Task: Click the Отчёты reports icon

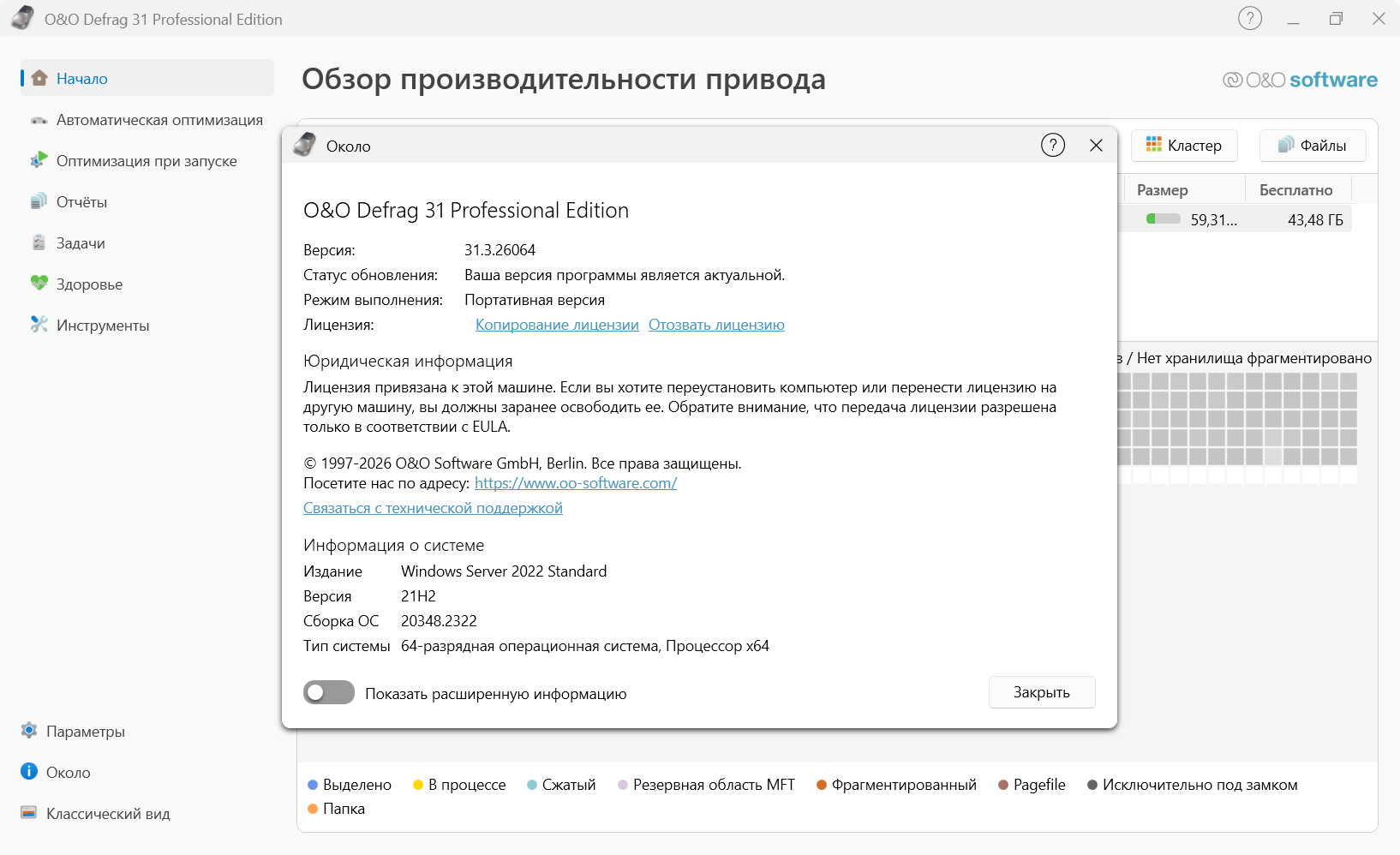Action: pyautogui.click(x=39, y=201)
